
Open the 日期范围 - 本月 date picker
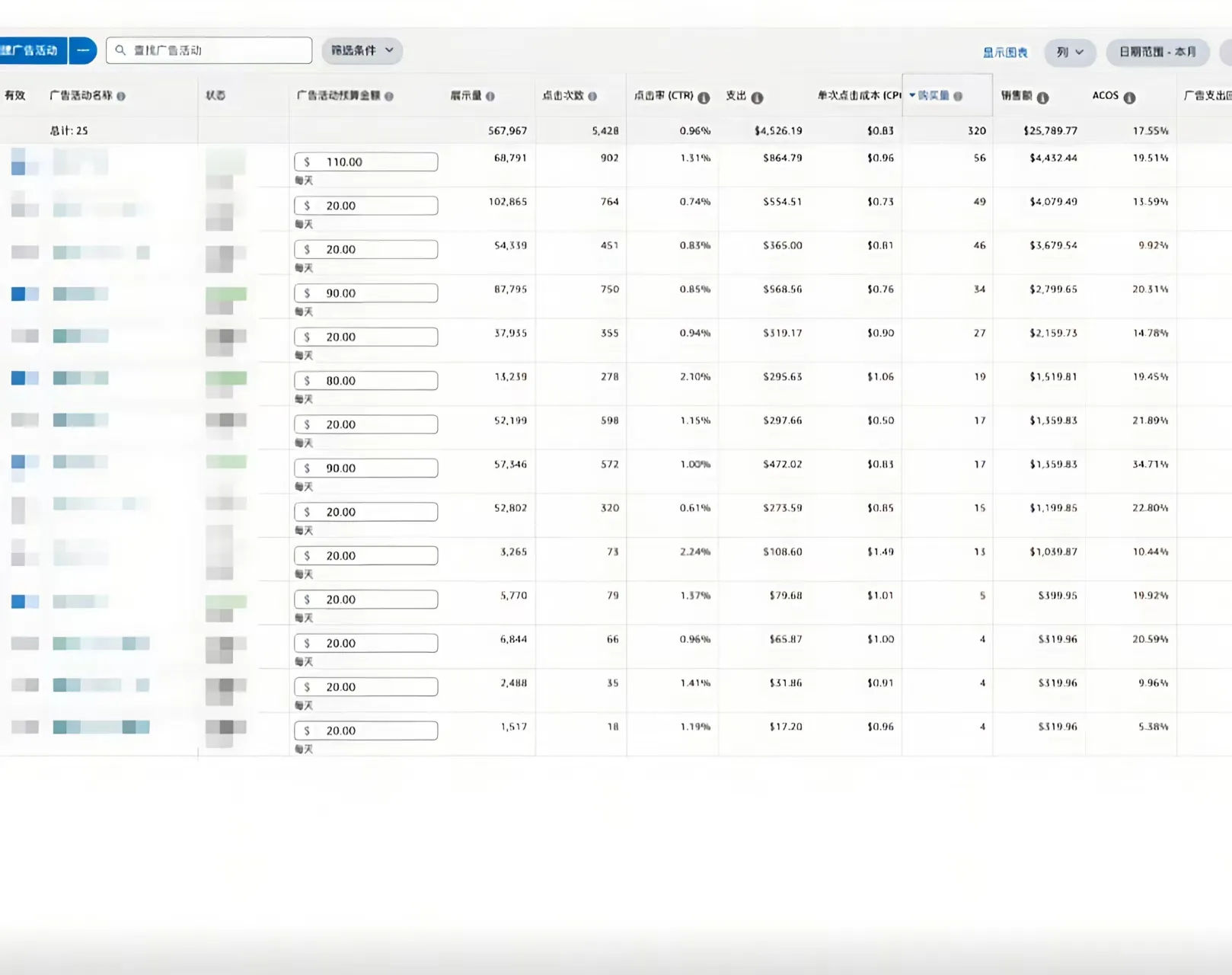1157,53
